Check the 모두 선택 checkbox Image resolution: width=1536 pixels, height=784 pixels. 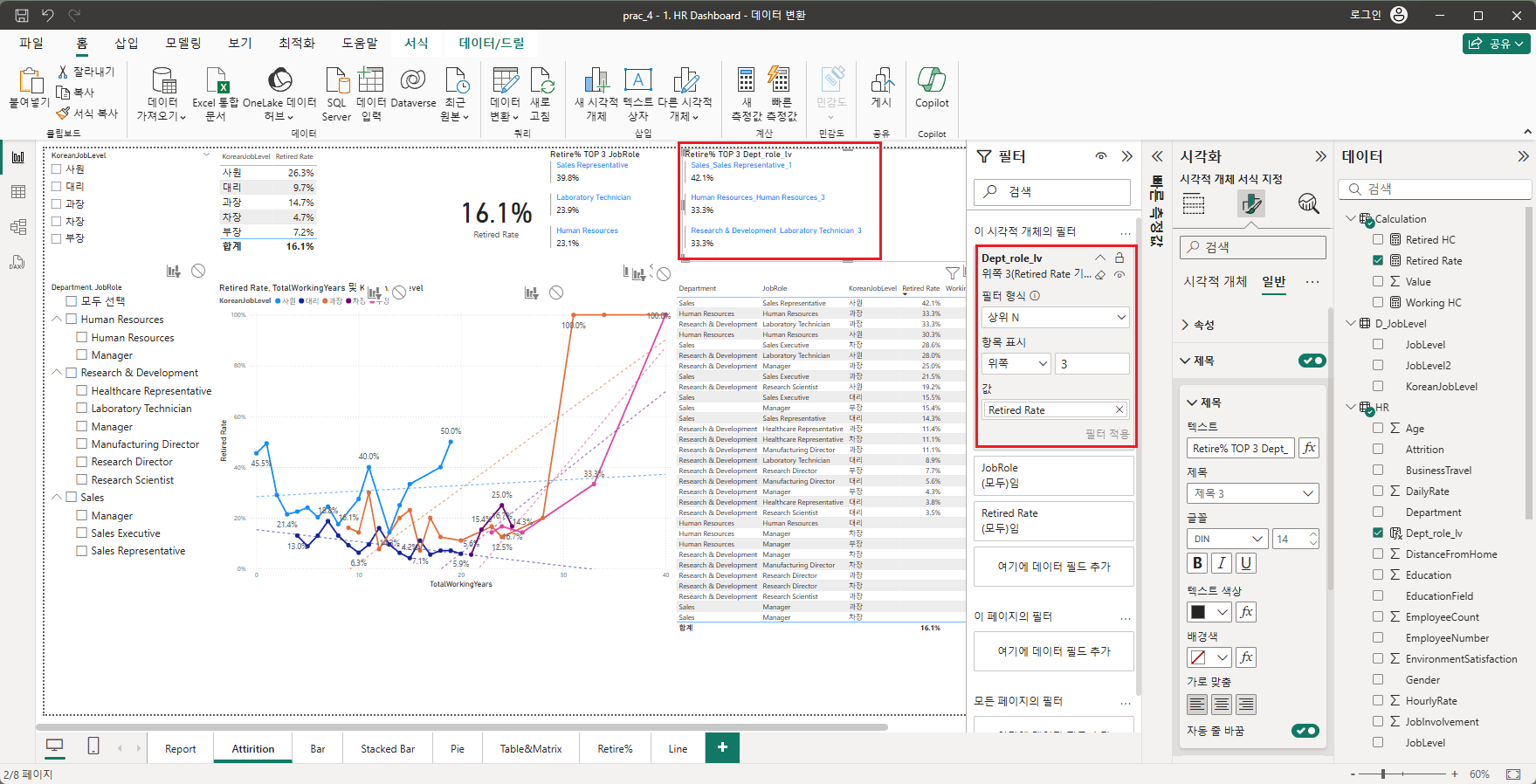72,301
